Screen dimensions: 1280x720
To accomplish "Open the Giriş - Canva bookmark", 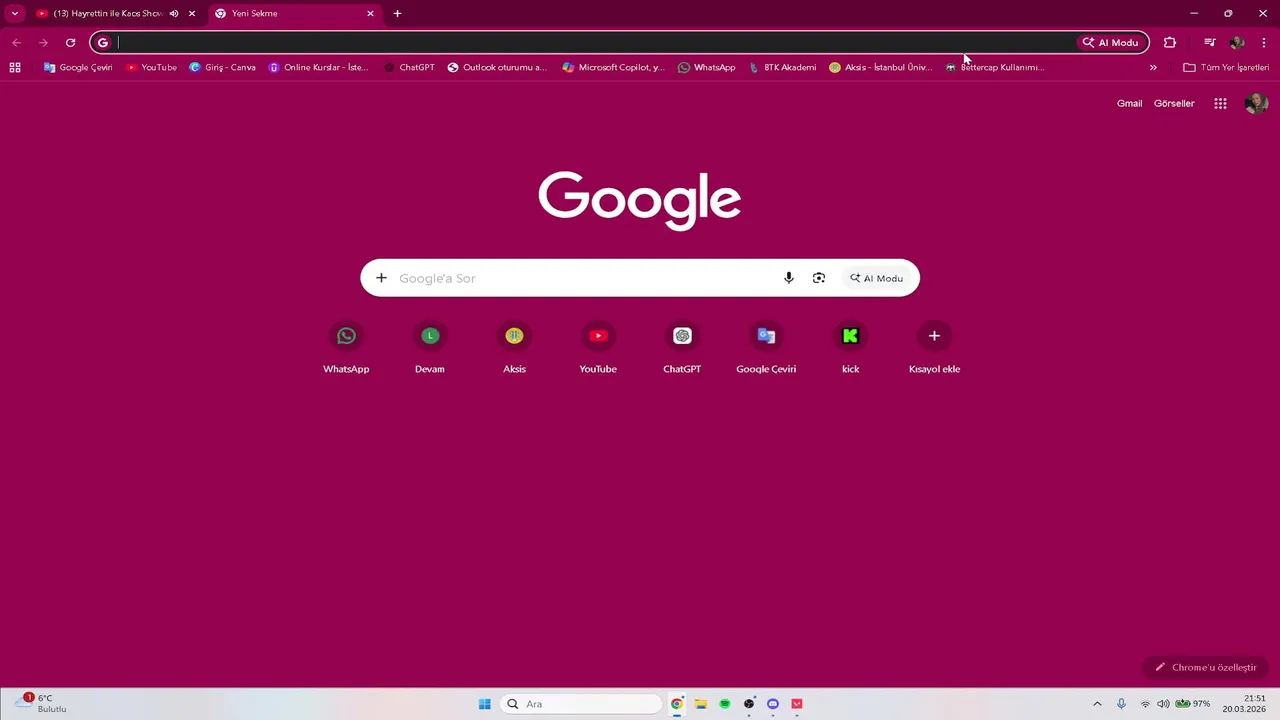I will (222, 67).
